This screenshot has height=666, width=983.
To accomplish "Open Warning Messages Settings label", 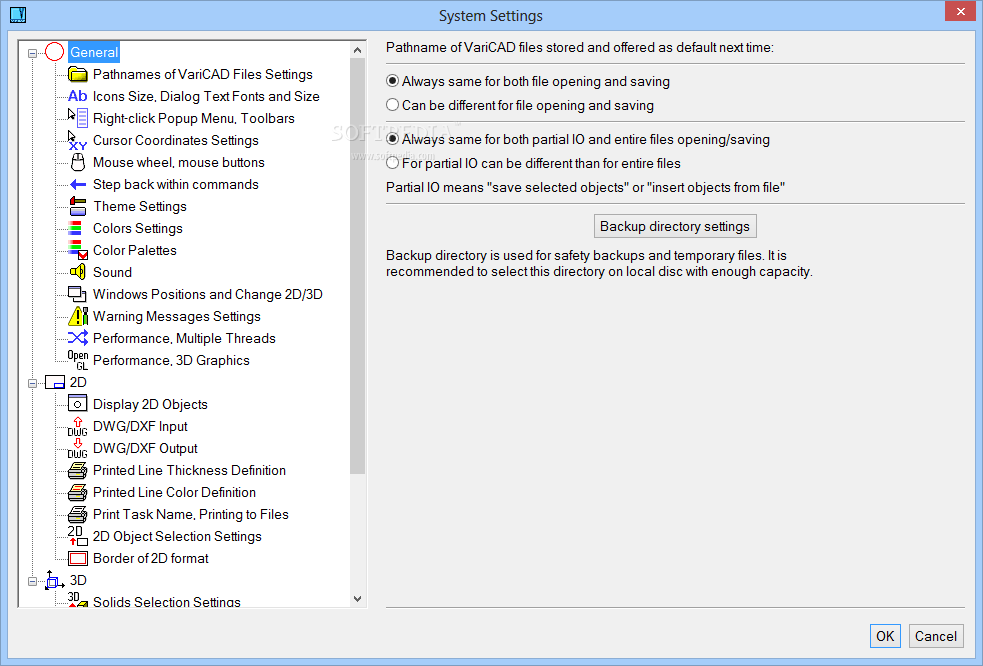I will [x=177, y=316].
